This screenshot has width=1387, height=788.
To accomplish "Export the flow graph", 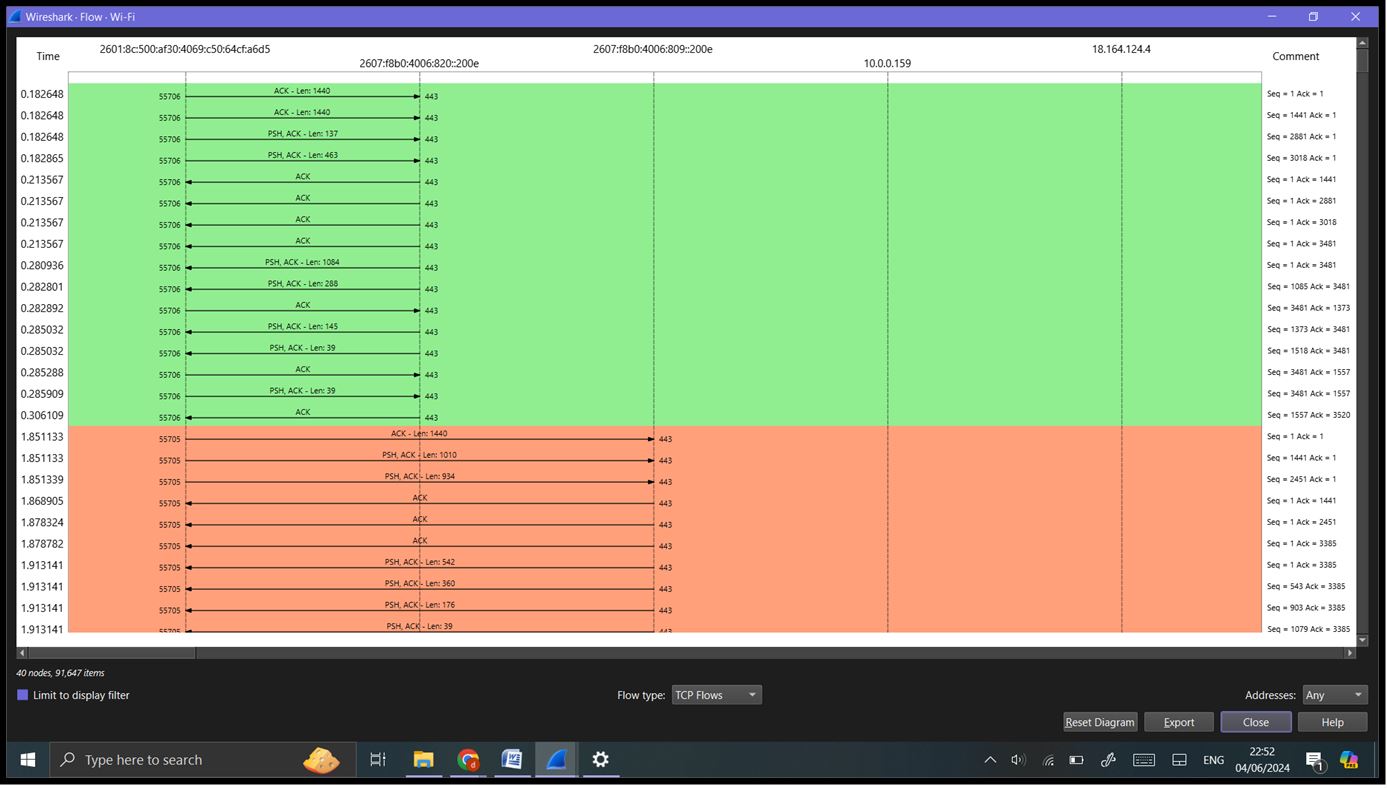I will [1178, 721].
